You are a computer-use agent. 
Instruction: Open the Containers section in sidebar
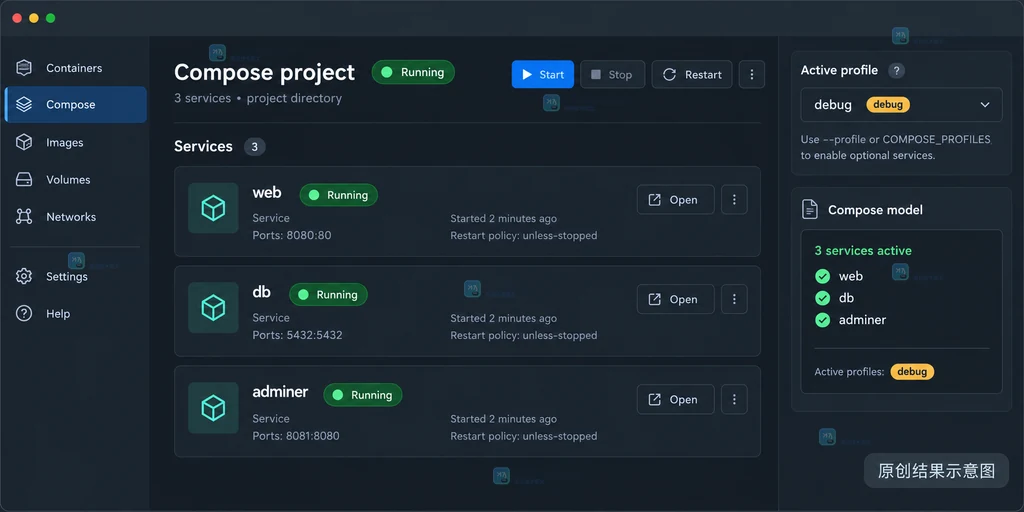pos(75,68)
